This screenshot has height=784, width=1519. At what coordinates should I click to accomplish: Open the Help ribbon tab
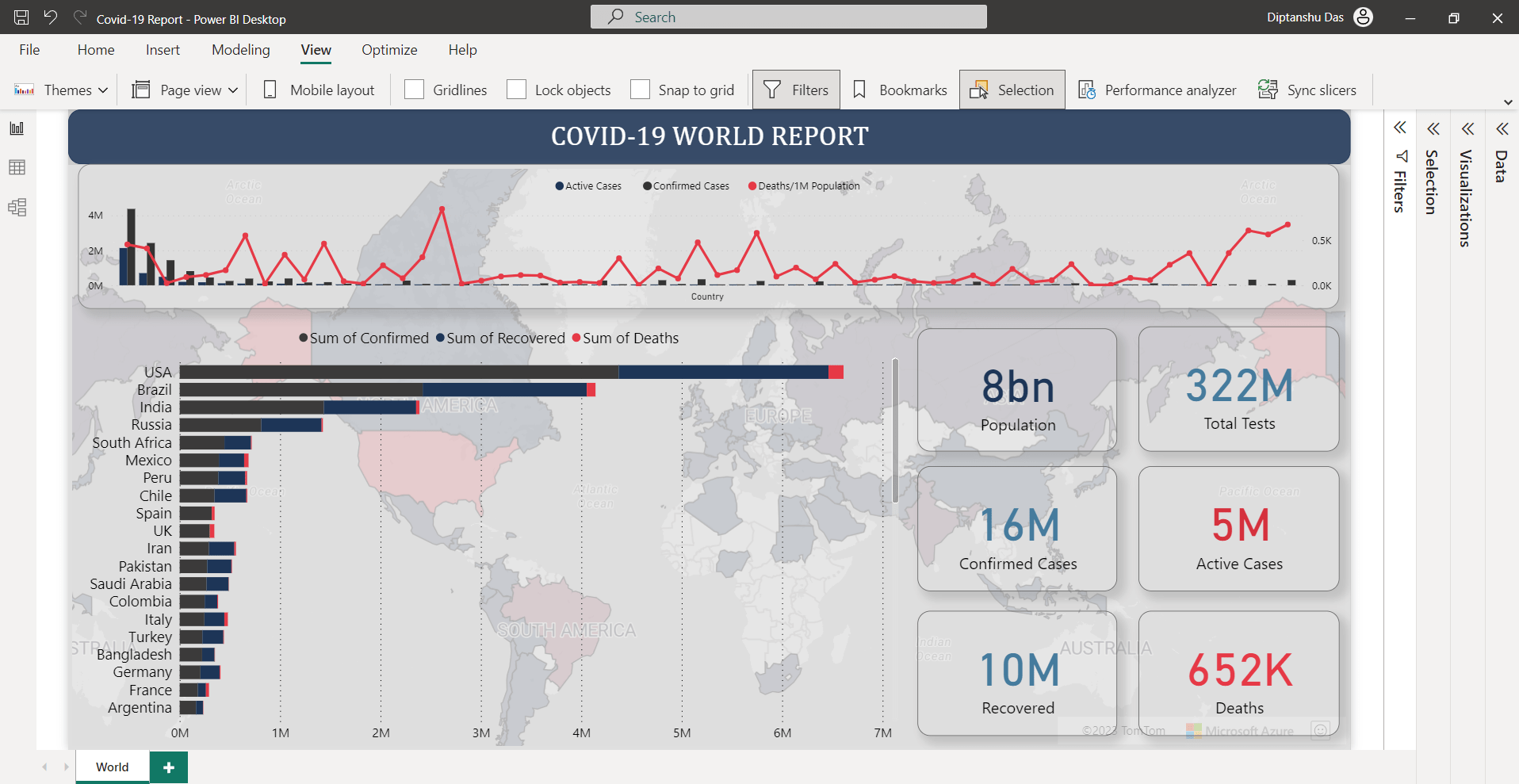click(462, 50)
